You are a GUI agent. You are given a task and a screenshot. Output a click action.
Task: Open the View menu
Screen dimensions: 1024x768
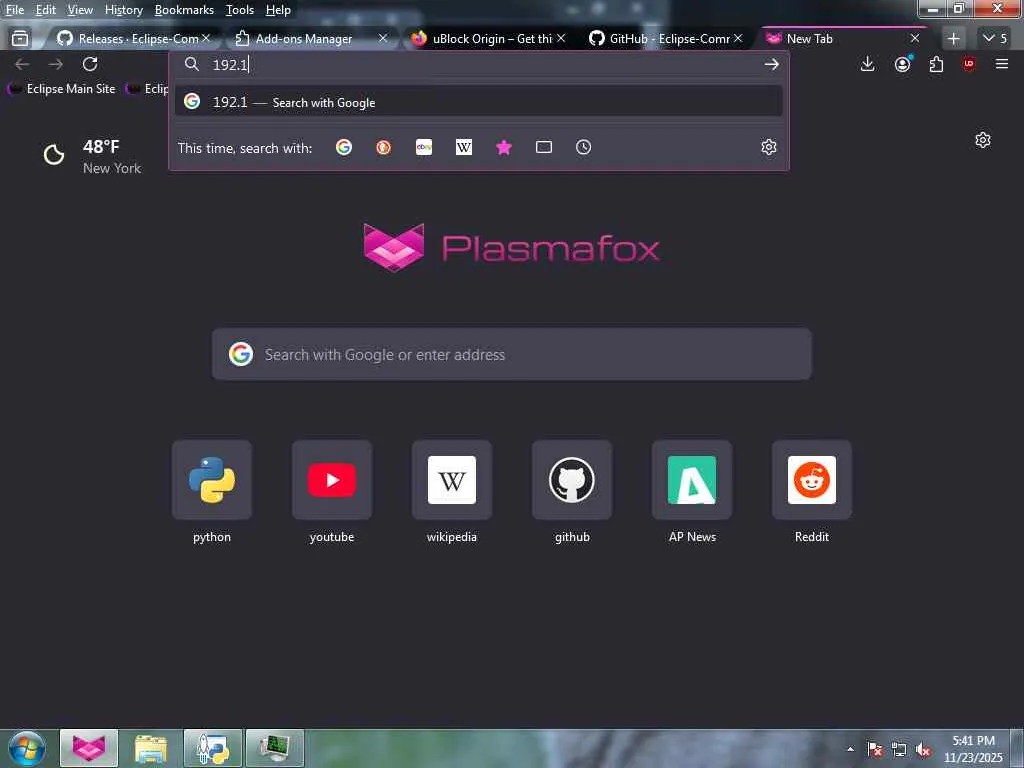tap(80, 10)
